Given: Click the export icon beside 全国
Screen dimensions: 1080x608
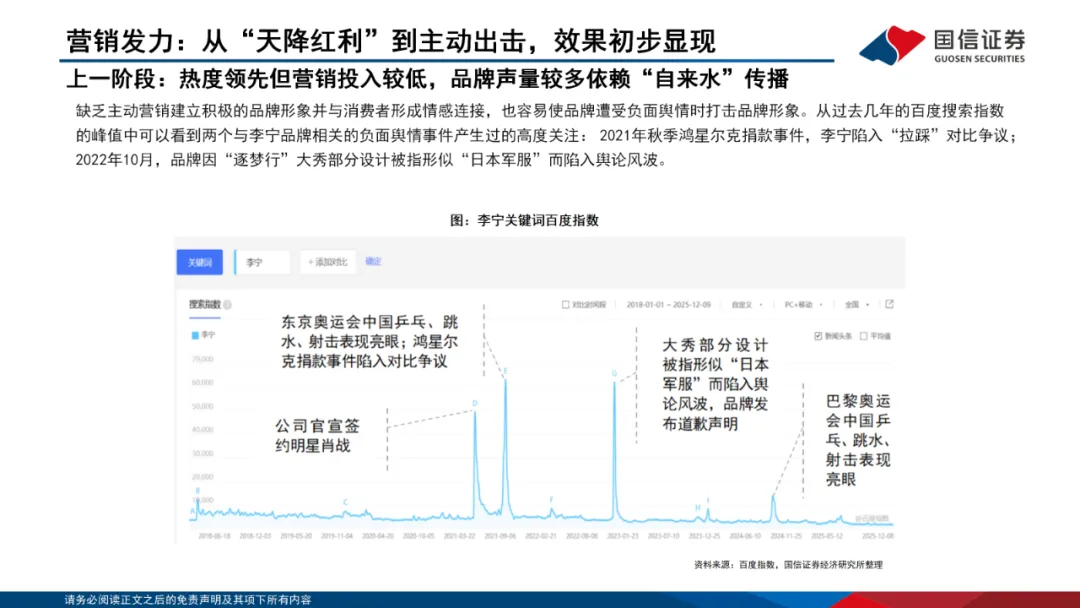Looking at the screenshot, I should 889,304.
